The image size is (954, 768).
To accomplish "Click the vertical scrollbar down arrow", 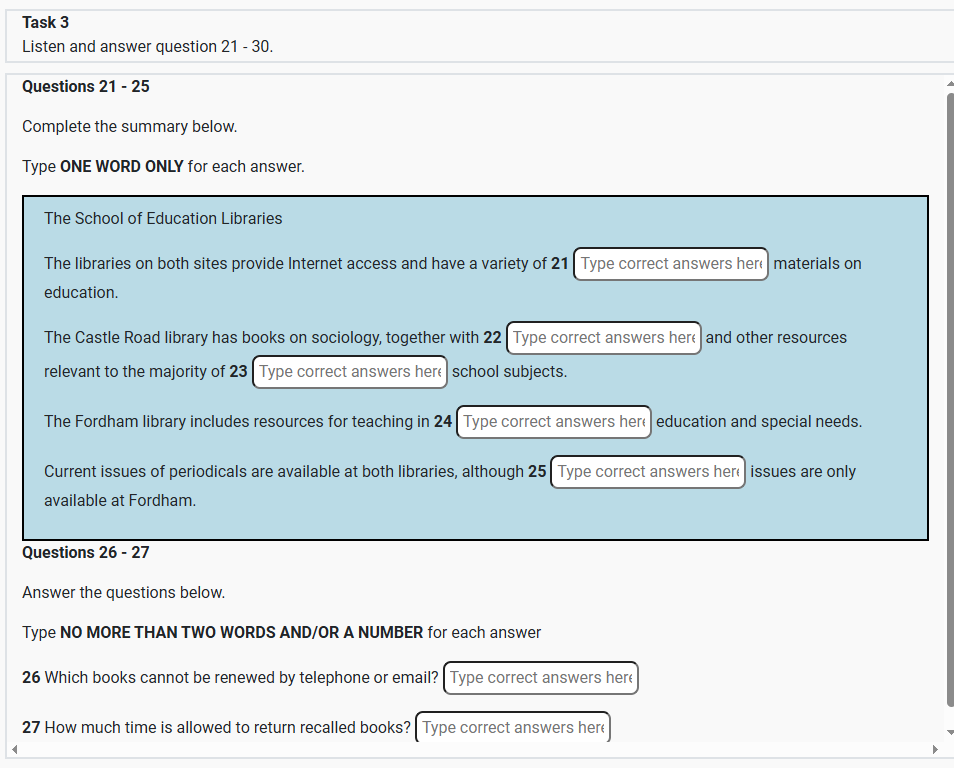I will point(948,733).
